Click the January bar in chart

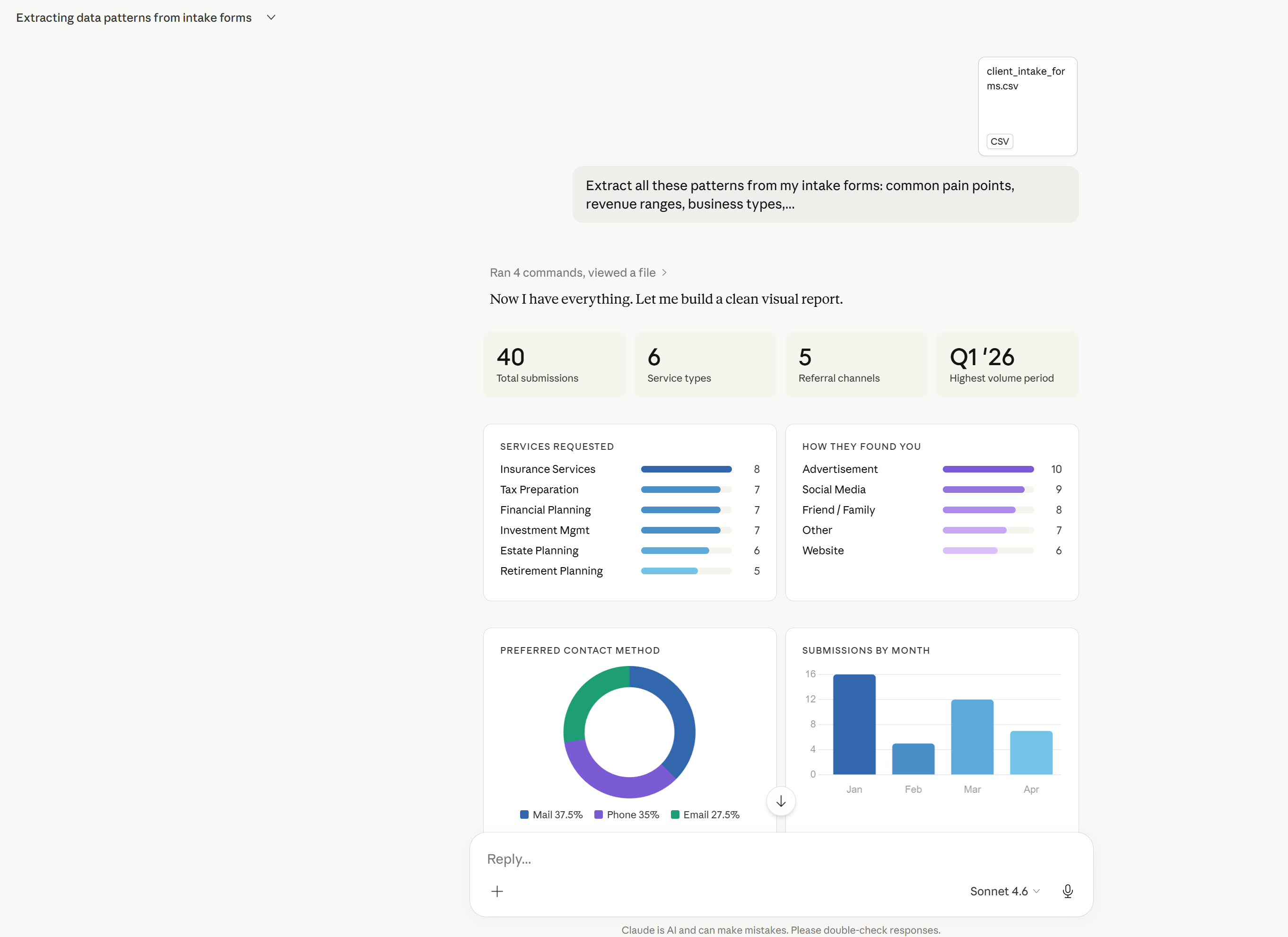854,725
